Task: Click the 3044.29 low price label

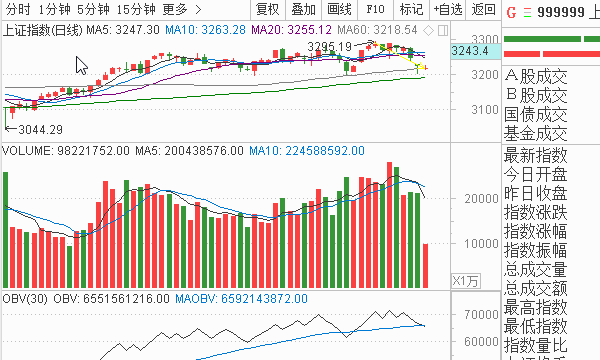Action: coord(40,130)
